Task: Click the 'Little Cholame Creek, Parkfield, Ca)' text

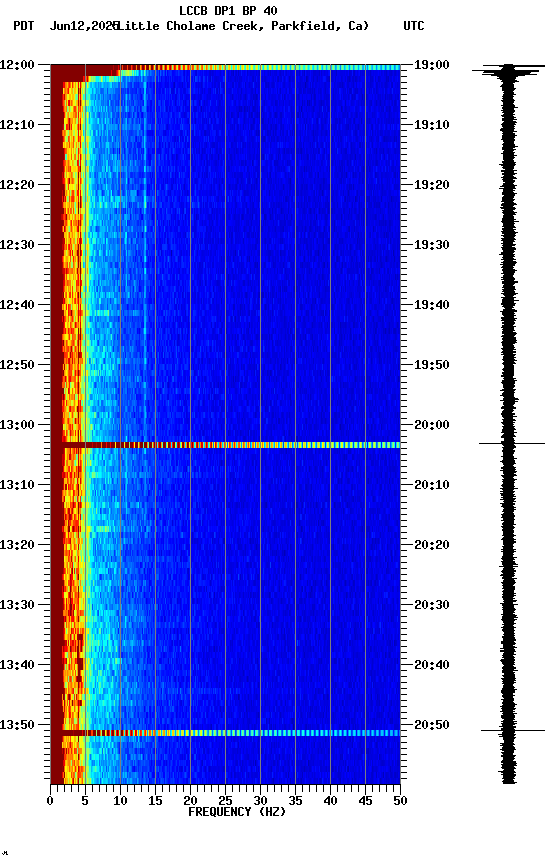Action: (243, 26)
